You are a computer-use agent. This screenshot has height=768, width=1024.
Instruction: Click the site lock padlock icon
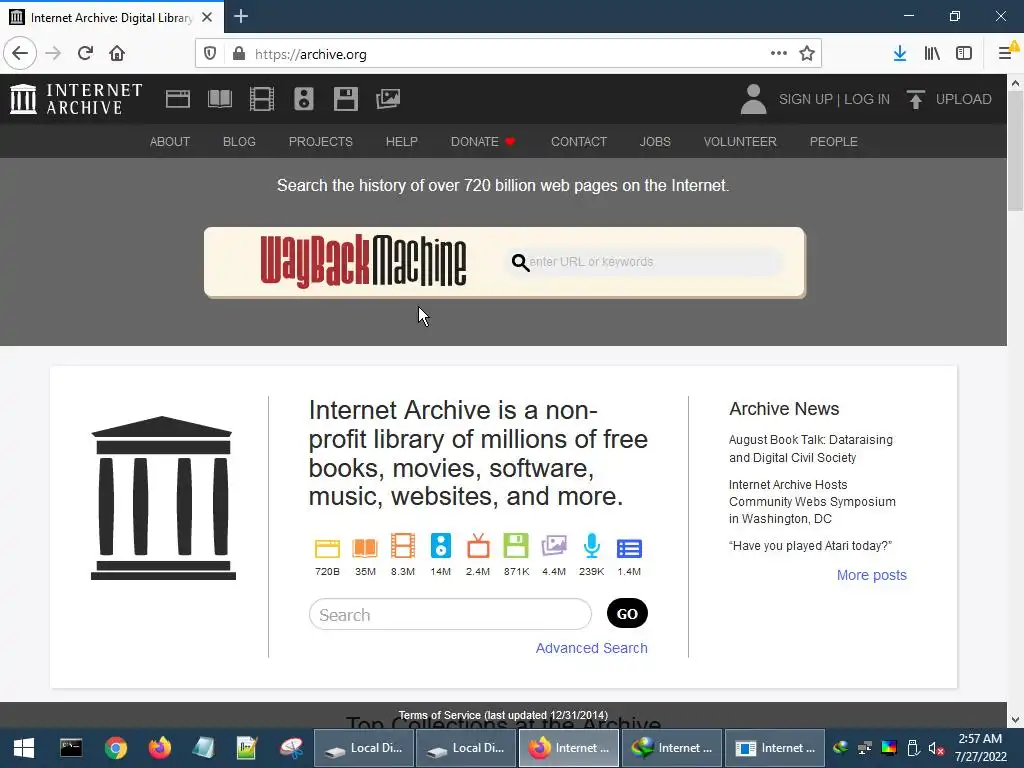pos(239,54)
